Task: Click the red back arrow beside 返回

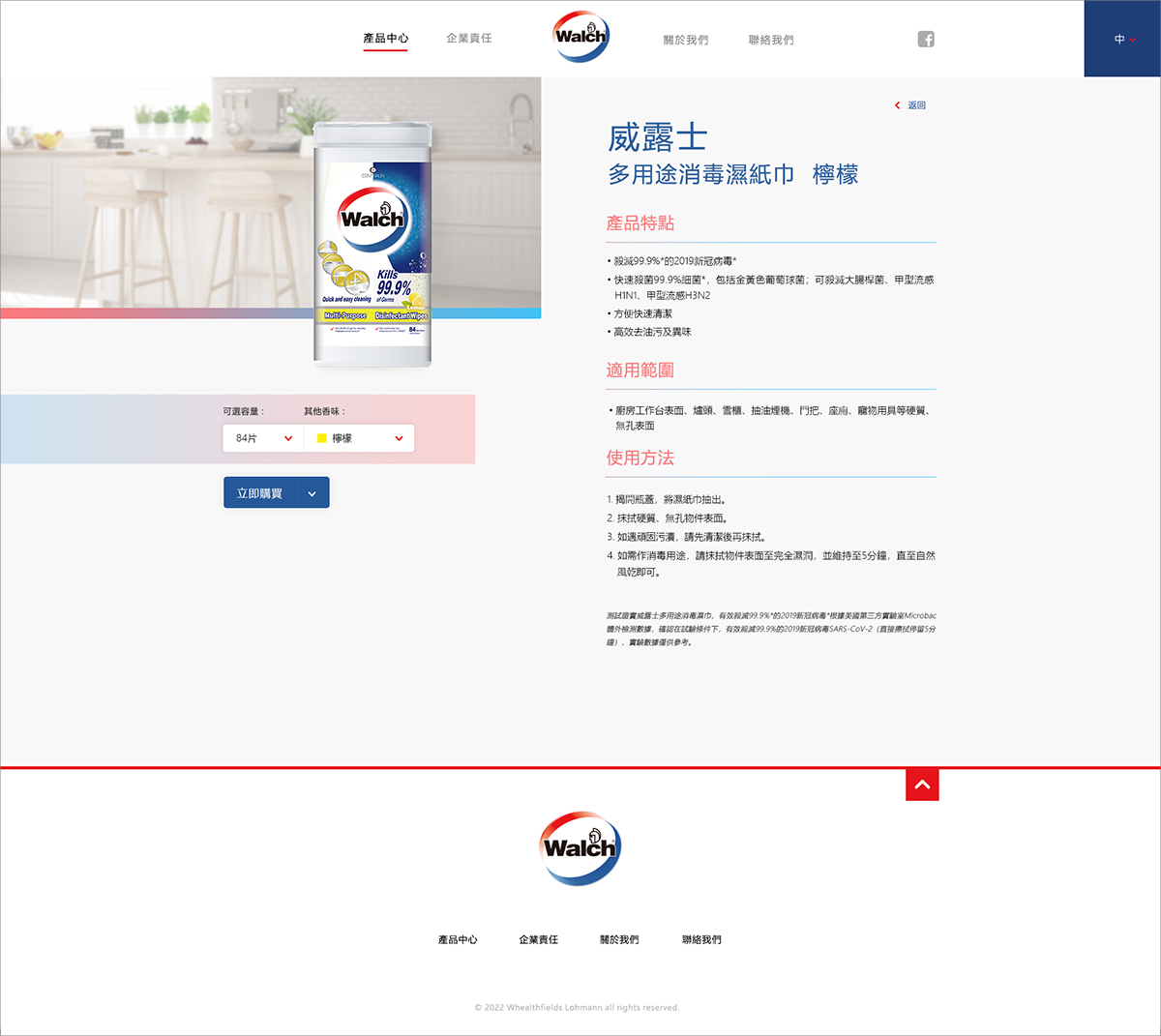Action: (x=898, y=105)
